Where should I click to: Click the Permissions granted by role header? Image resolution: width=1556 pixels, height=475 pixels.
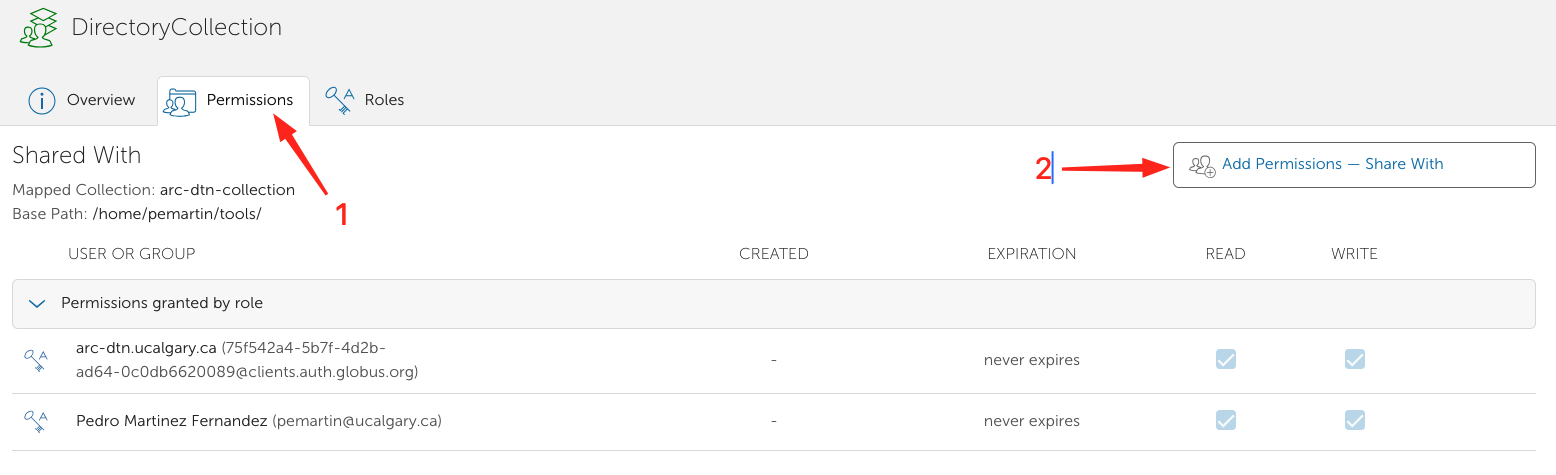[162, 303]
